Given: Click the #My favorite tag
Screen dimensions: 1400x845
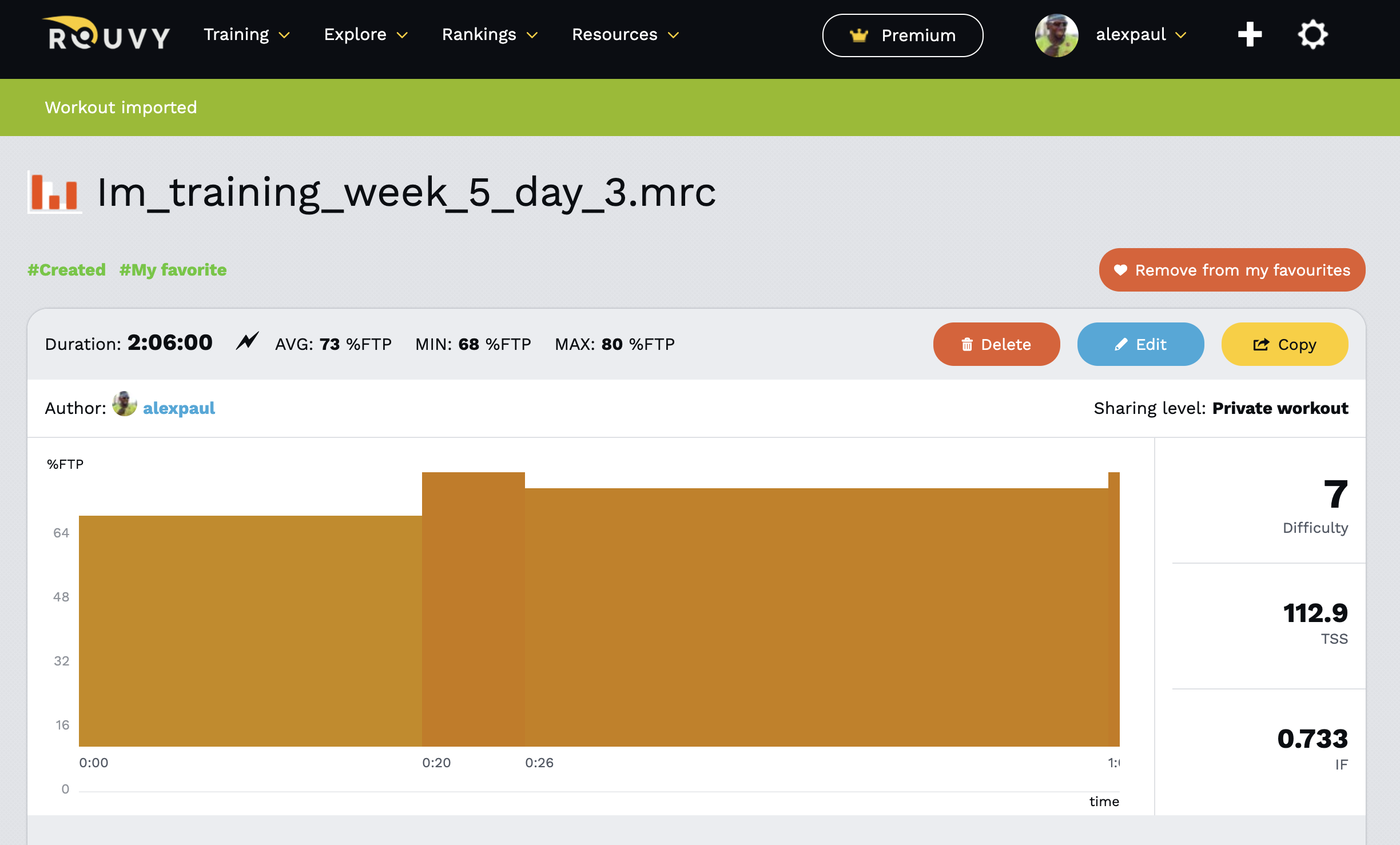Looking at the screenshot, I should click(x=173, y=270).
